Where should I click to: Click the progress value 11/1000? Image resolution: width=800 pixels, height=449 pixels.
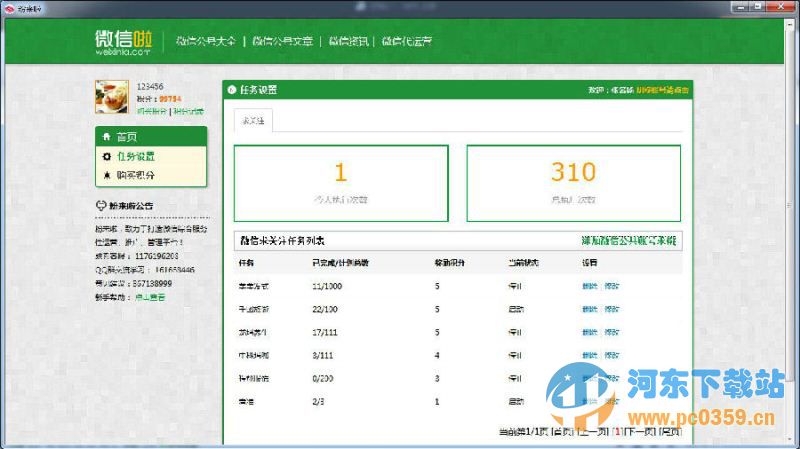coord(327,286)
